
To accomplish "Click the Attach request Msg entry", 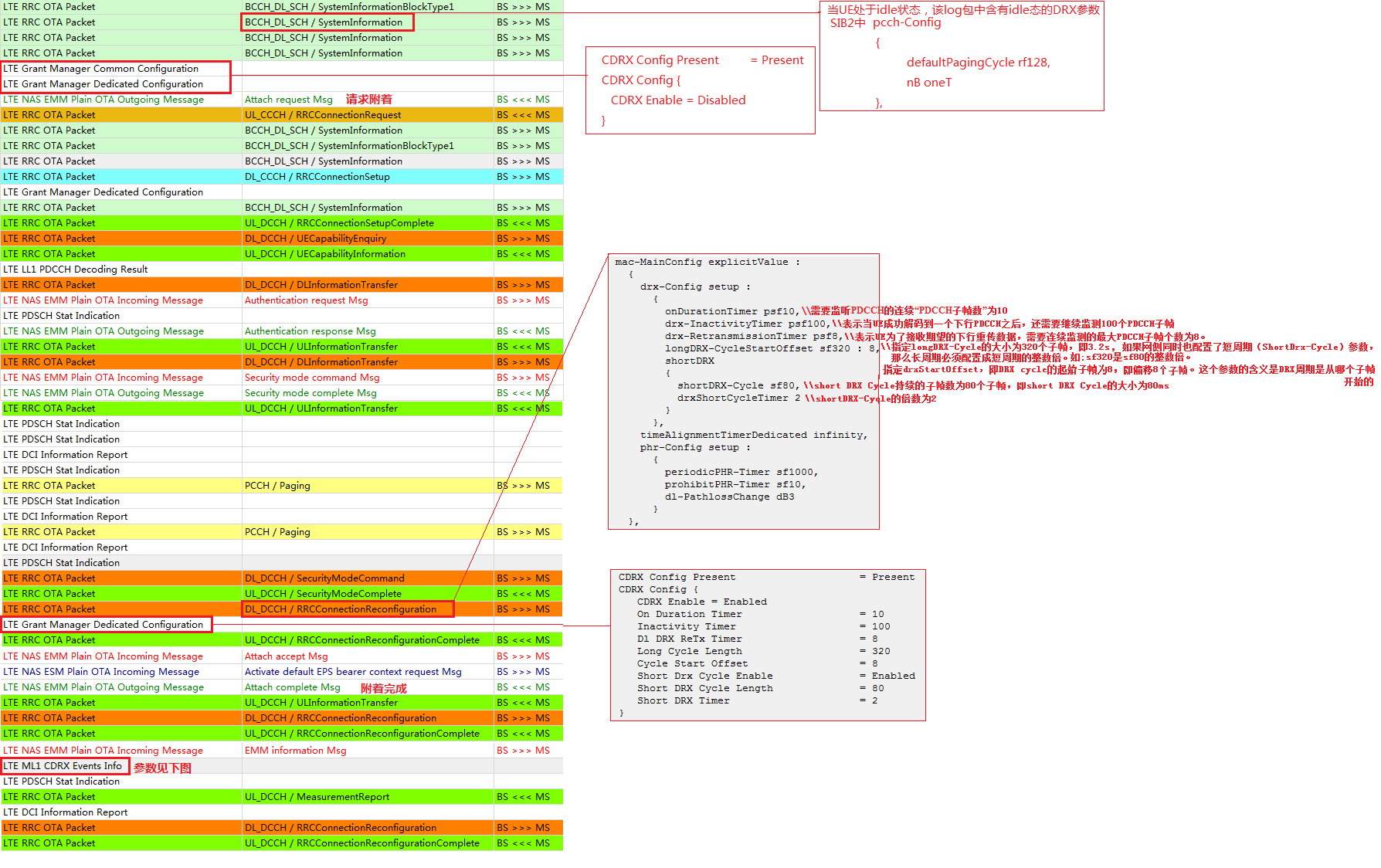I will [x=289, y=100].
